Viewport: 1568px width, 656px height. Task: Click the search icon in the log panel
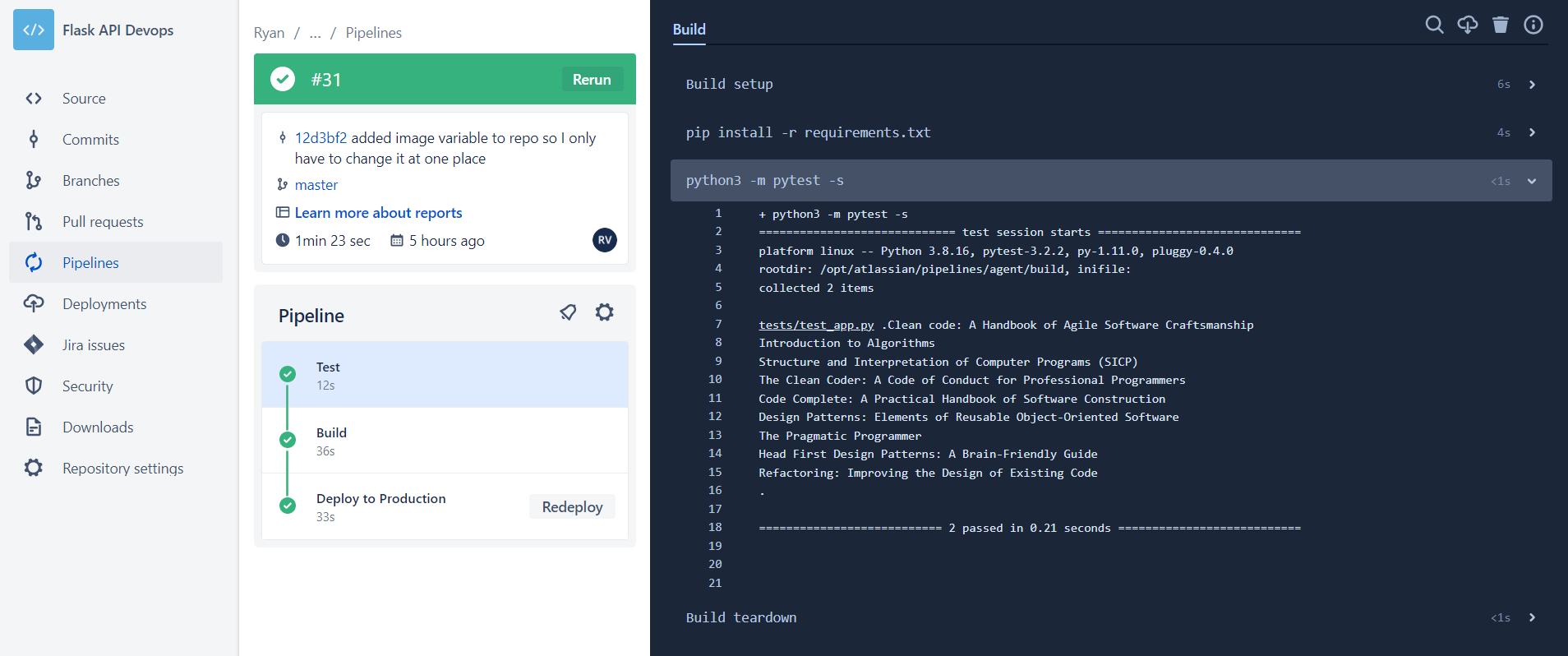pos(1434,25)
